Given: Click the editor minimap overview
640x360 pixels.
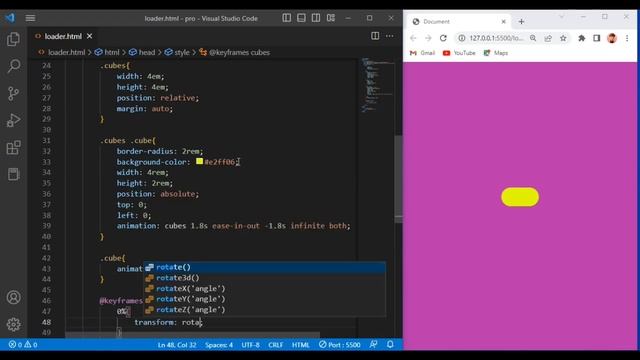Looking at the screenshot, I should [x=378, y=85].
